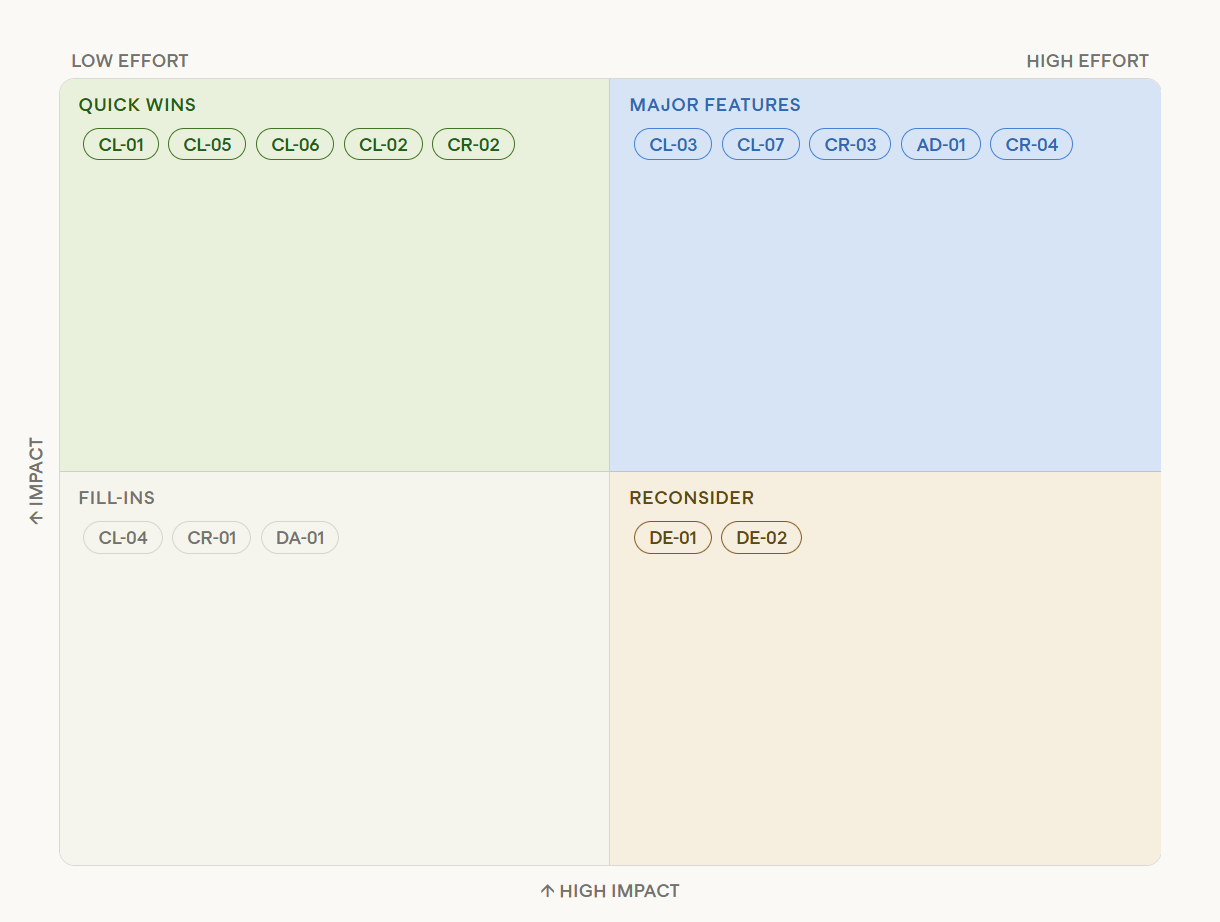
Task: Open the CL-05 item chip
Action: point(207,145)
